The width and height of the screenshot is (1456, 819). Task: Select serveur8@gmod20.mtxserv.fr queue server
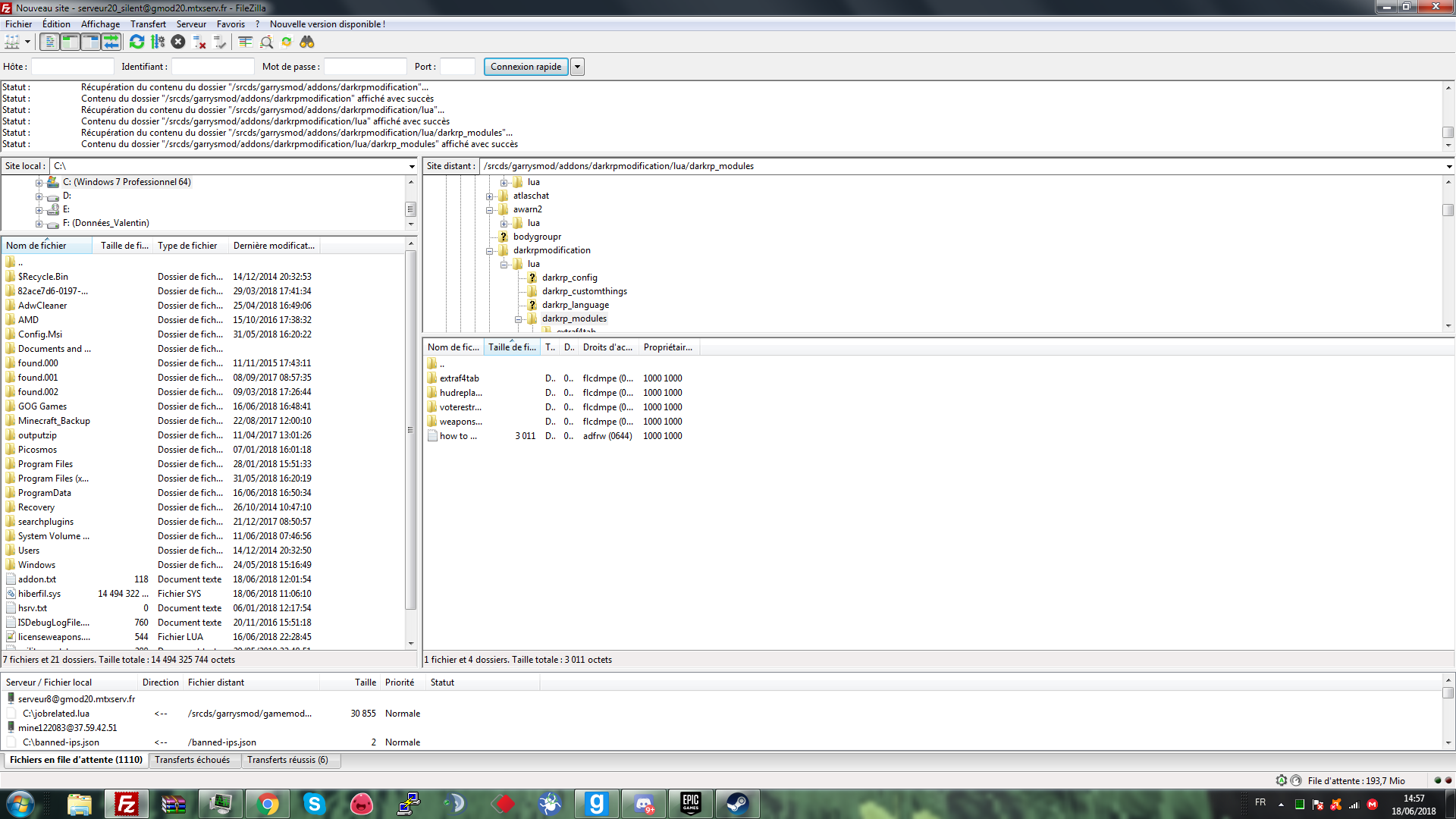(x=76, y=699)
